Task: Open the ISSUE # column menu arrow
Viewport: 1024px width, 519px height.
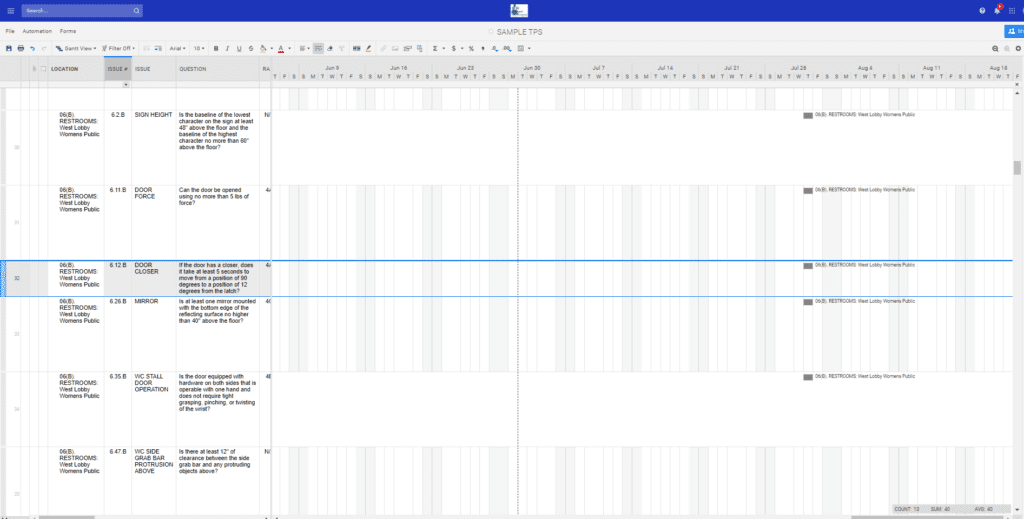Action: pyautogui.click(x=125, y=84)
